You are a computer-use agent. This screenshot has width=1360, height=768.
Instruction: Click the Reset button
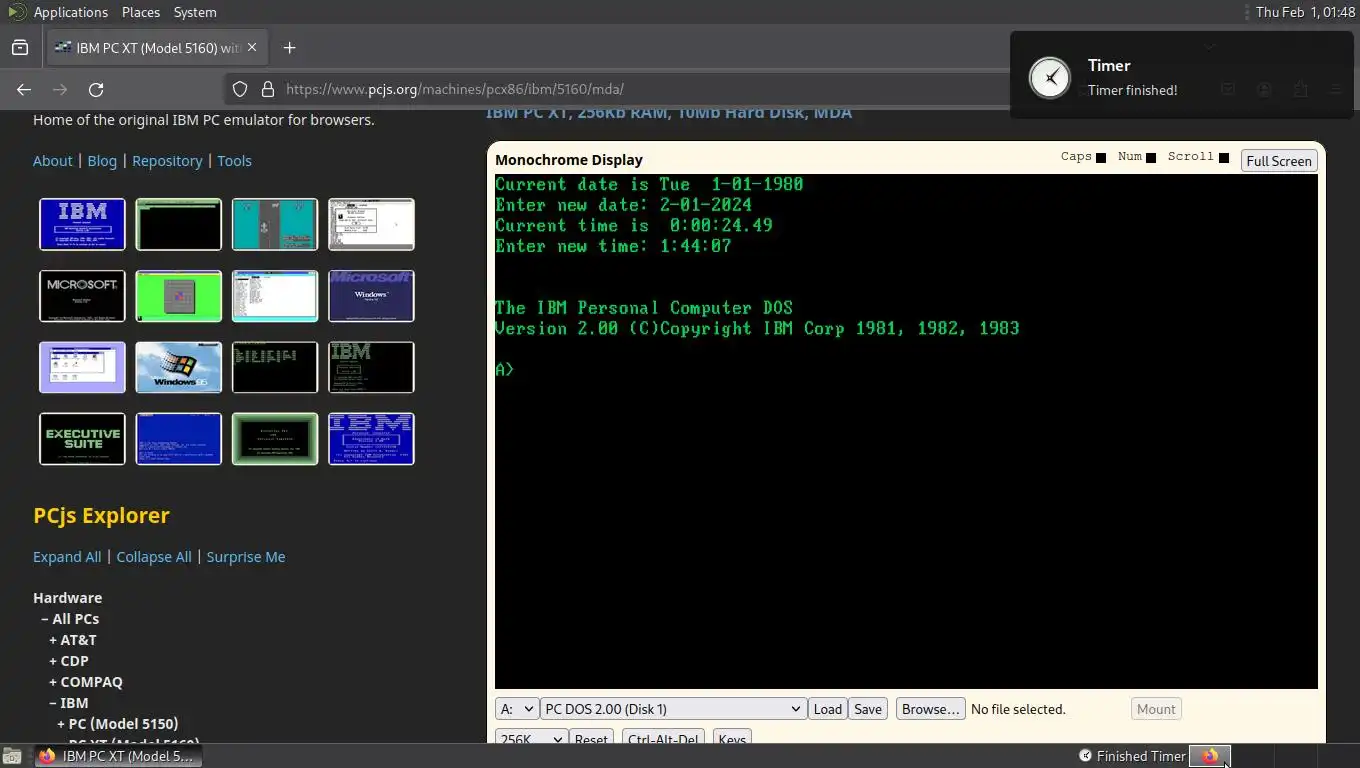(x=591, y=739)
